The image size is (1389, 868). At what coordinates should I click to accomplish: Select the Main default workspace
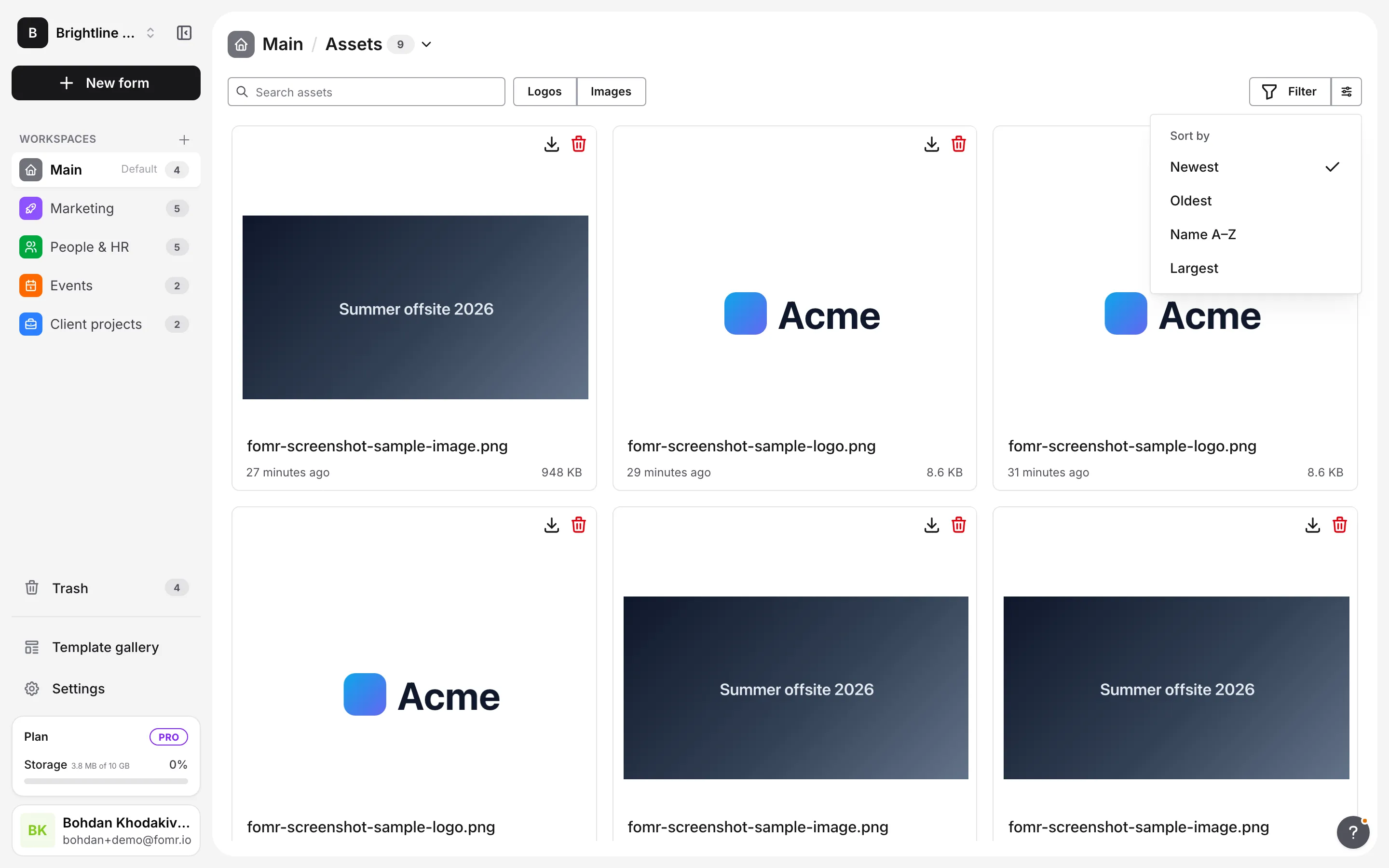click(106, 169)
